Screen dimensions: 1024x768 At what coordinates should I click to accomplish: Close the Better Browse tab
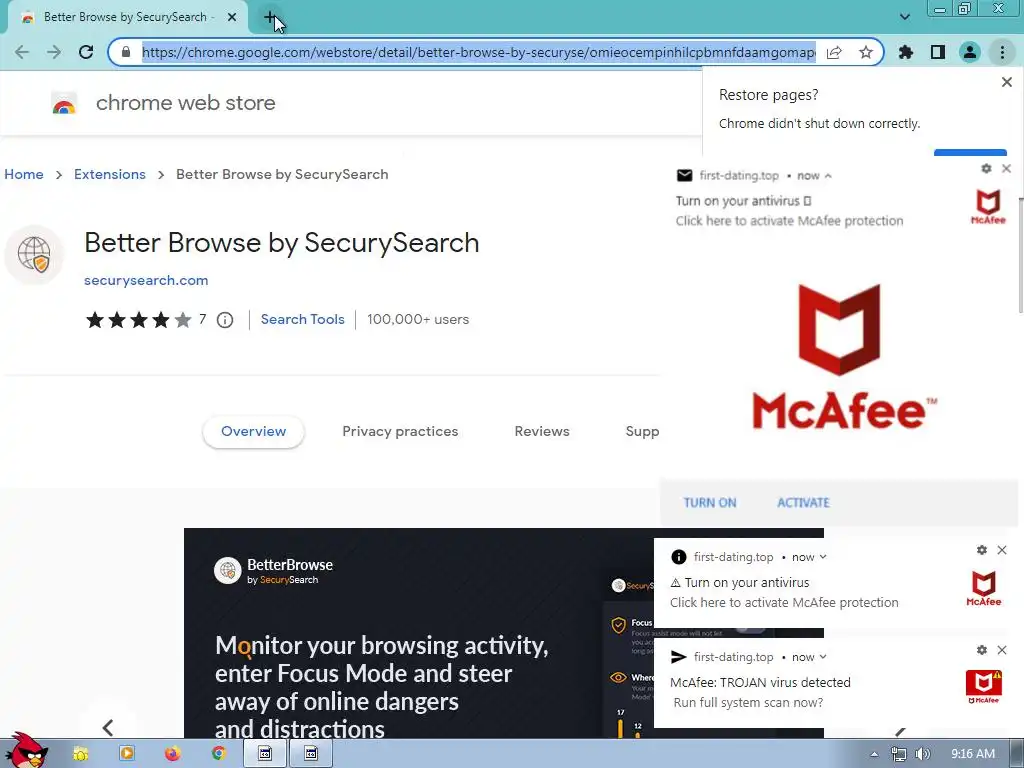pyautogui.click(x=232, y=18)
